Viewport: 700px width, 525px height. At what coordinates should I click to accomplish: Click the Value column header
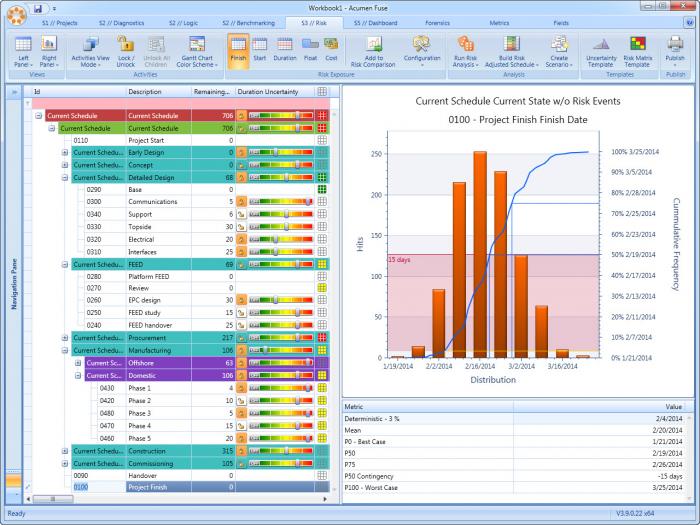(599, 407)
